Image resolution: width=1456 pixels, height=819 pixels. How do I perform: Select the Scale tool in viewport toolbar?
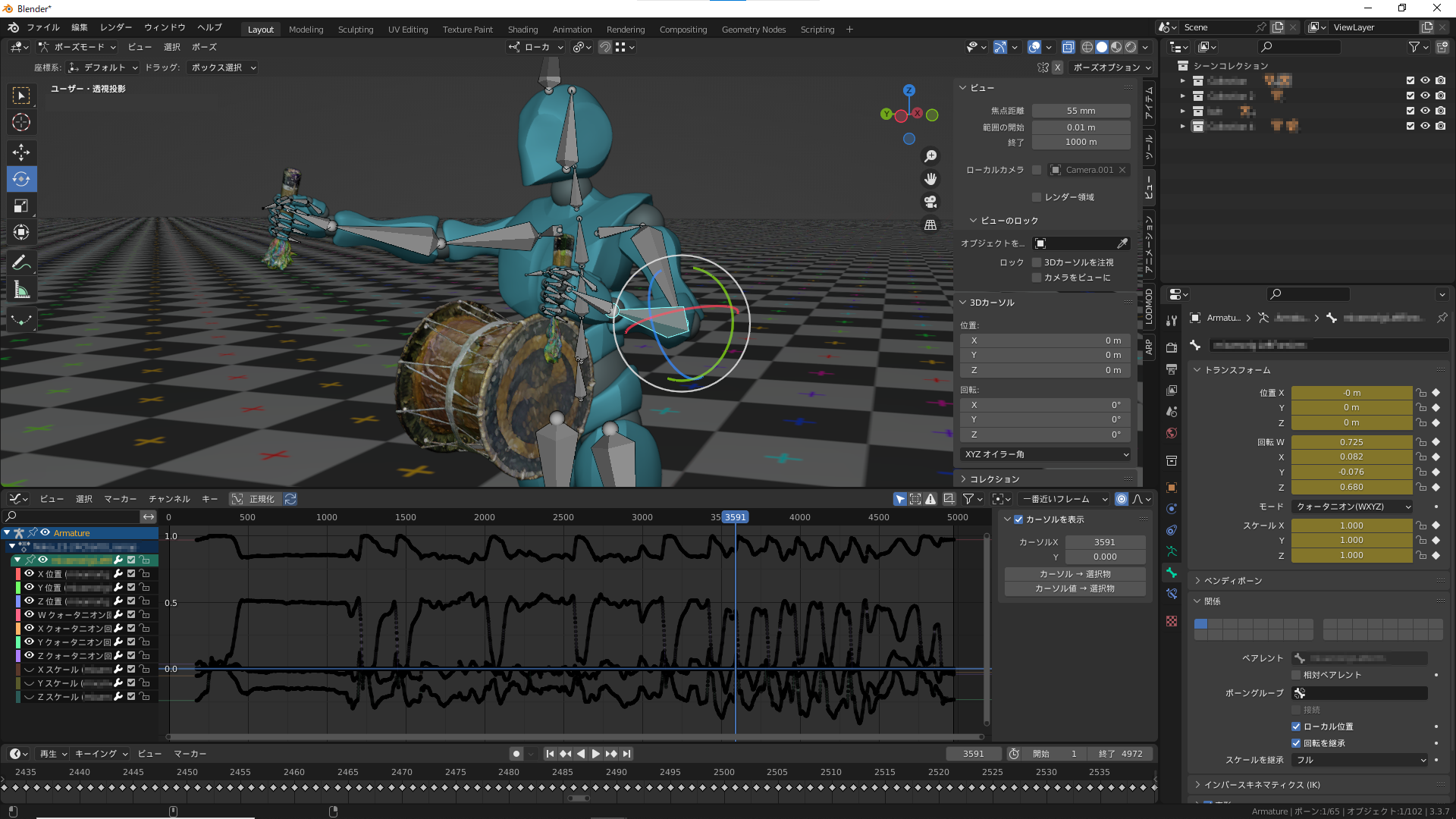tap(21, 206)
